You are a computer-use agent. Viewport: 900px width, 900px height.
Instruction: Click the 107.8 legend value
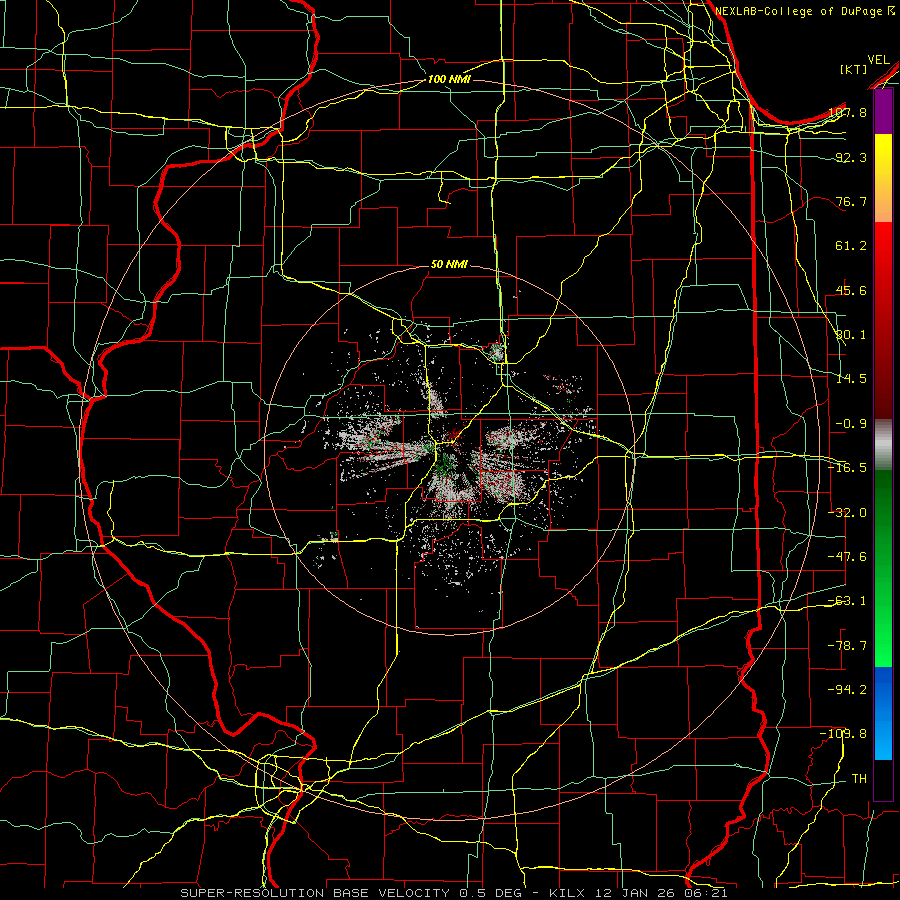848,112
